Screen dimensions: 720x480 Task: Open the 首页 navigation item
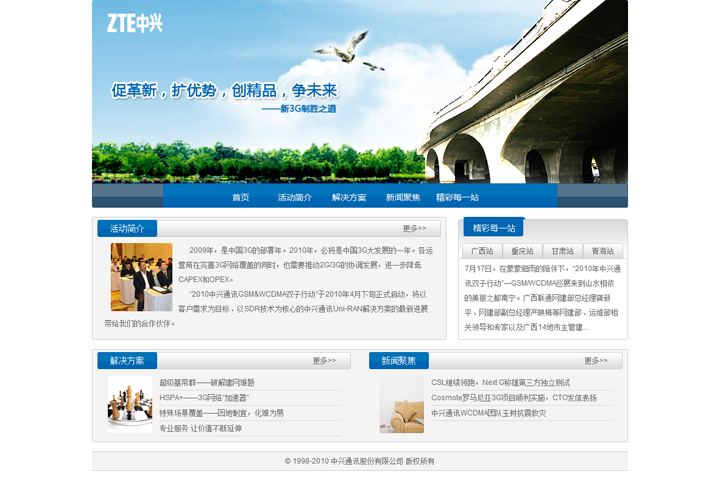[x=241, y=198]
